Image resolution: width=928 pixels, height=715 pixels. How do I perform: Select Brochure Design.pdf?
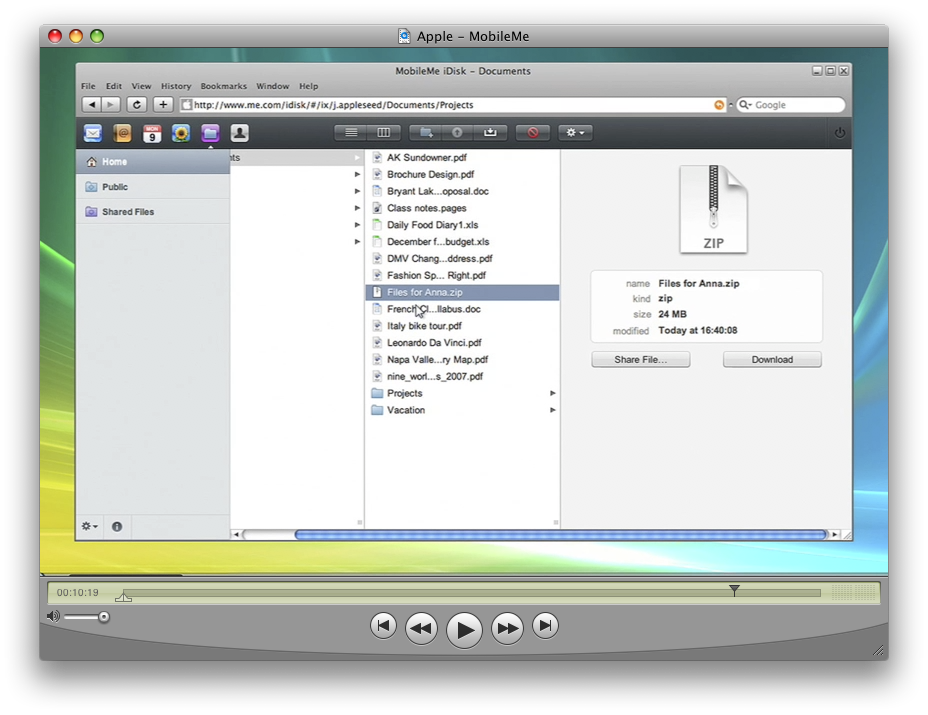pyautogui.click(x=462, y=174)
